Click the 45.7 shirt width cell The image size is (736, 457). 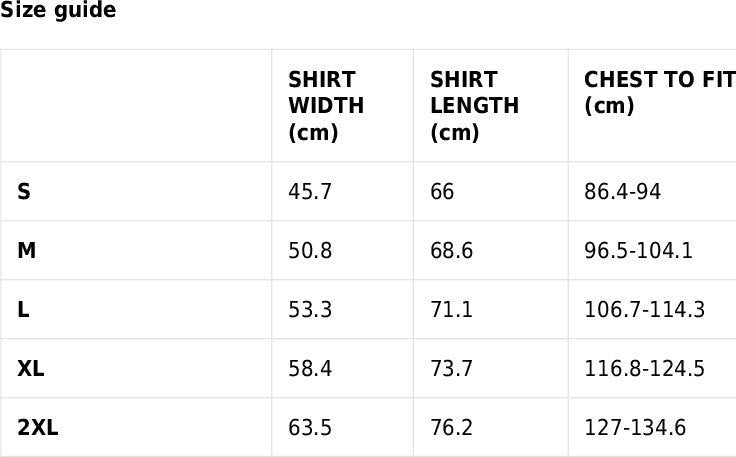[310, 191]
